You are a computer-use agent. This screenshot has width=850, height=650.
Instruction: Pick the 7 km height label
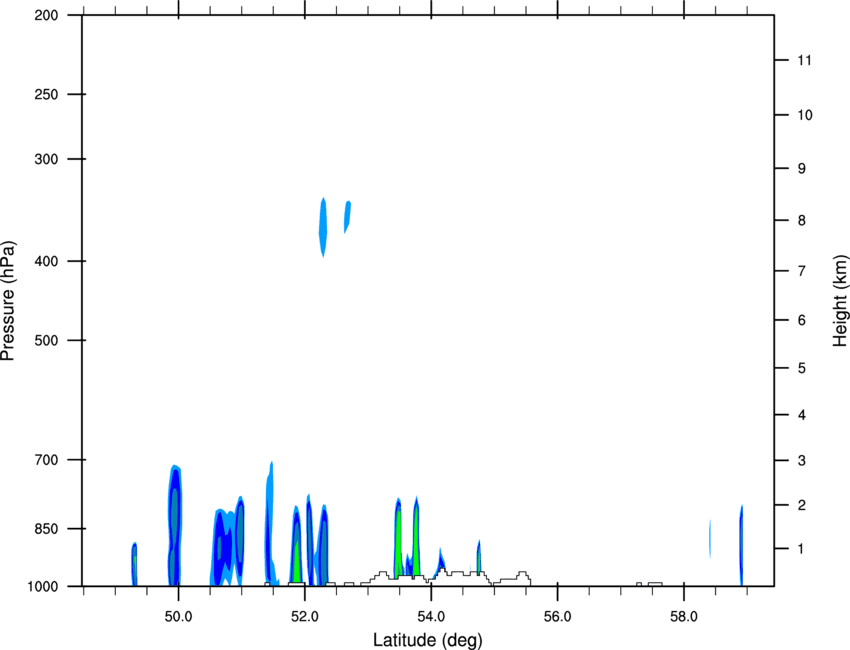click(802, 271)
